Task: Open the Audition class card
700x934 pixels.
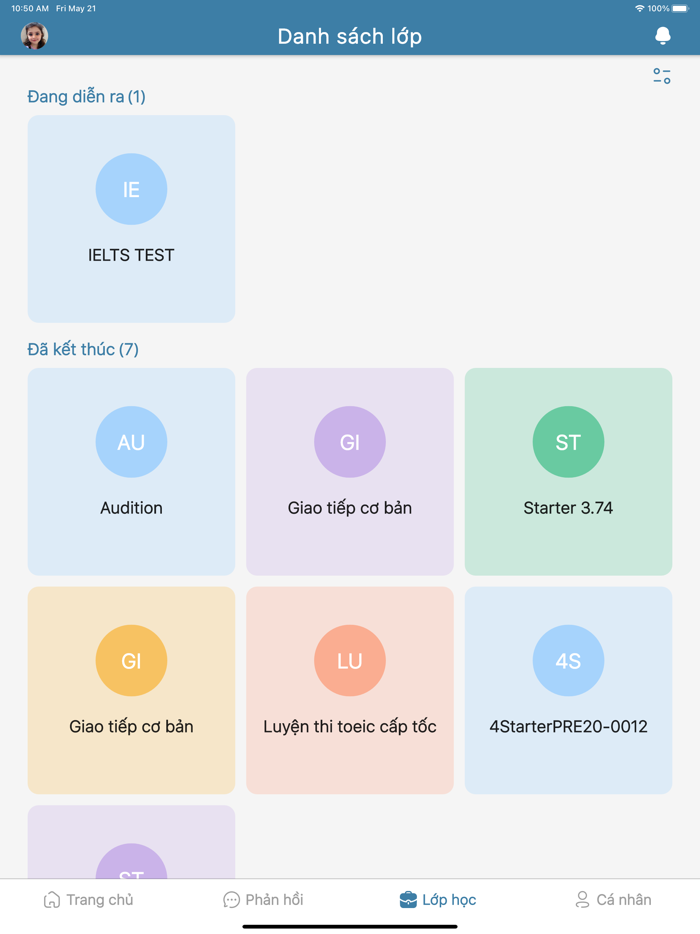Action: coord(131,508)
